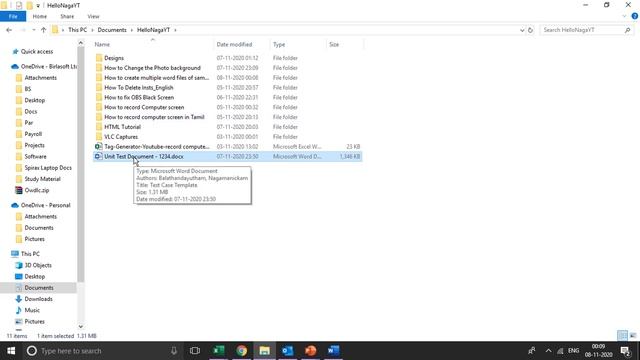Select the HTML Tutorial folder
640x360 pixels.
tap(122, 127)
